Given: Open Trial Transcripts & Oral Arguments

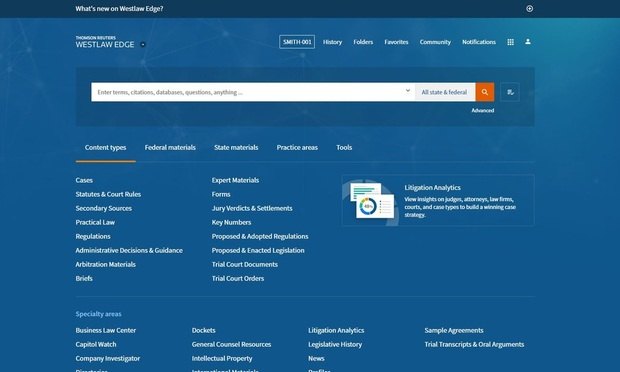Looking at the screenshot, I should pos(474,344).
